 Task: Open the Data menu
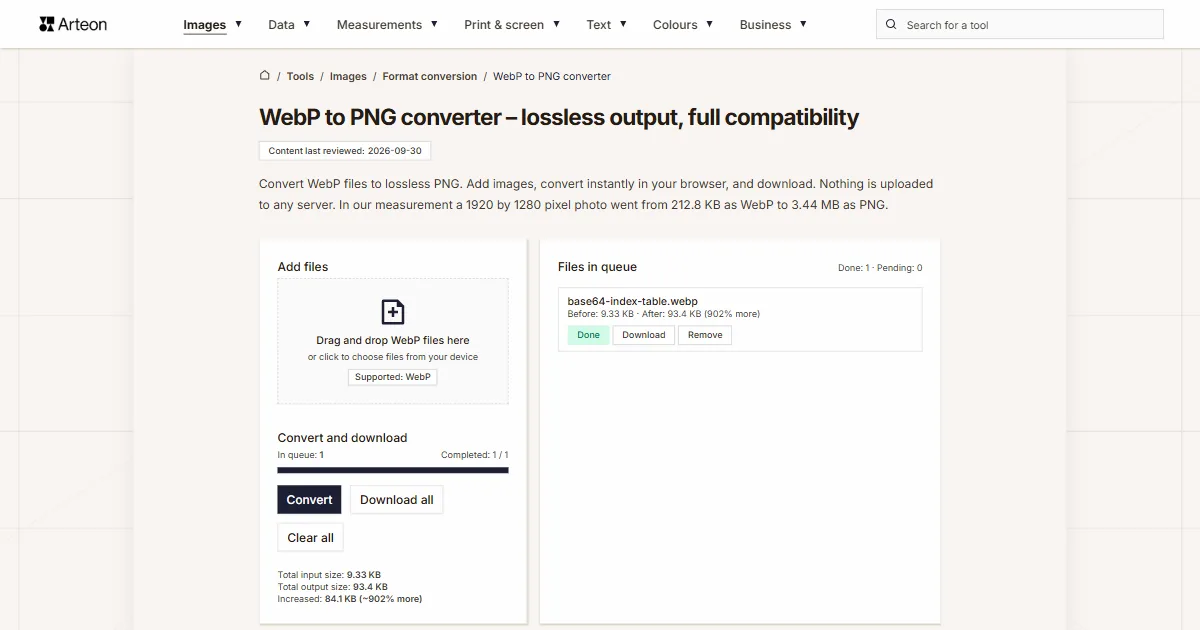pos(289,24)
